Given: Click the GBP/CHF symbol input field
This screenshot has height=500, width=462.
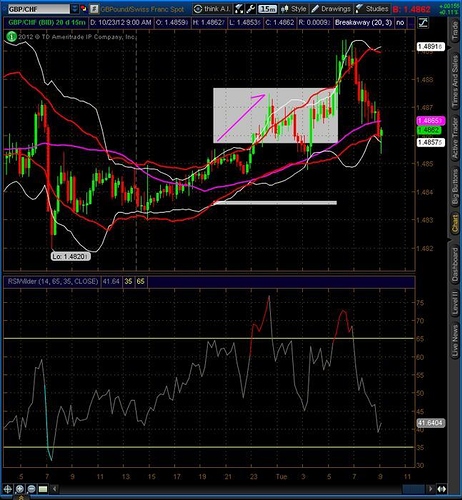Looking at the screenshot, I should pyautogui.click(x=39, y=9).
